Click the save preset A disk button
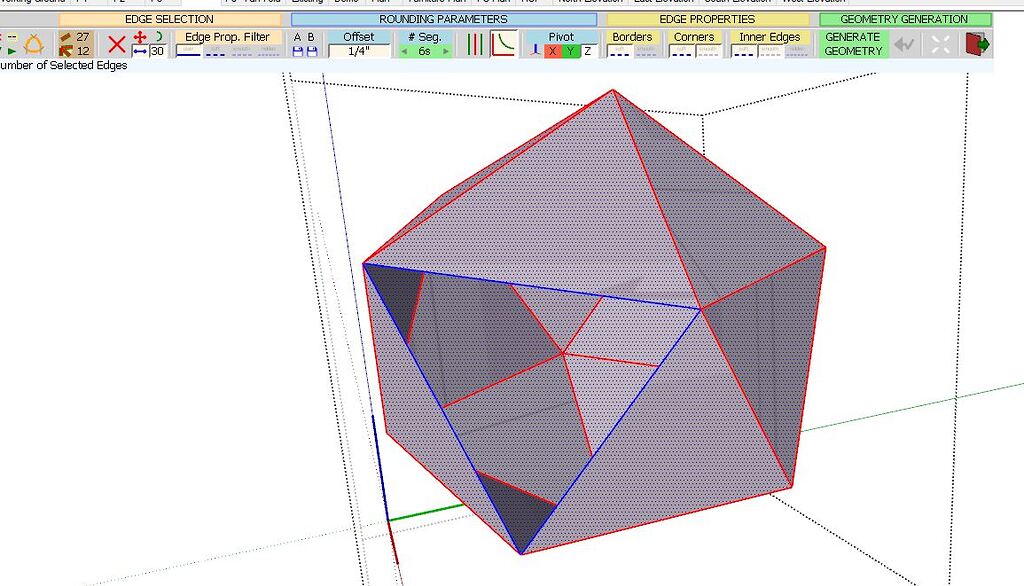This screenshot has width=1024, height=586. coord(297,51)
